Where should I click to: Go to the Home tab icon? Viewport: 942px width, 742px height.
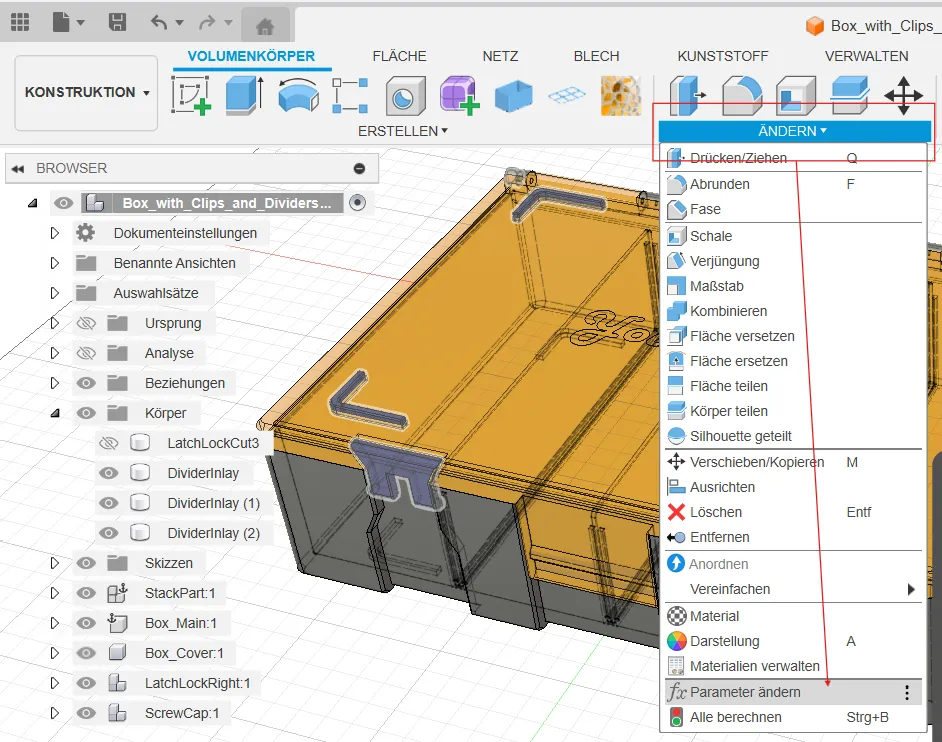(265, 25)
